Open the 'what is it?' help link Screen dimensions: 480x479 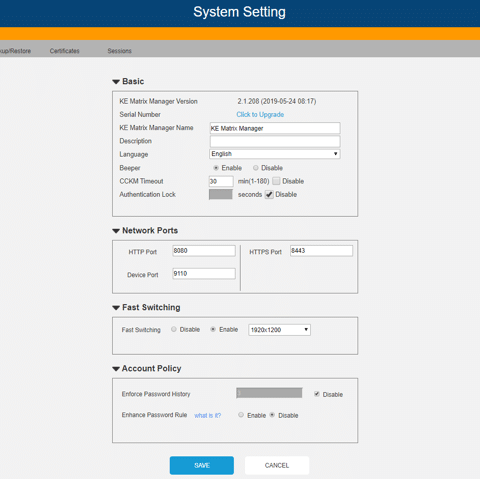pyautogui.click(x=207, y=415)
